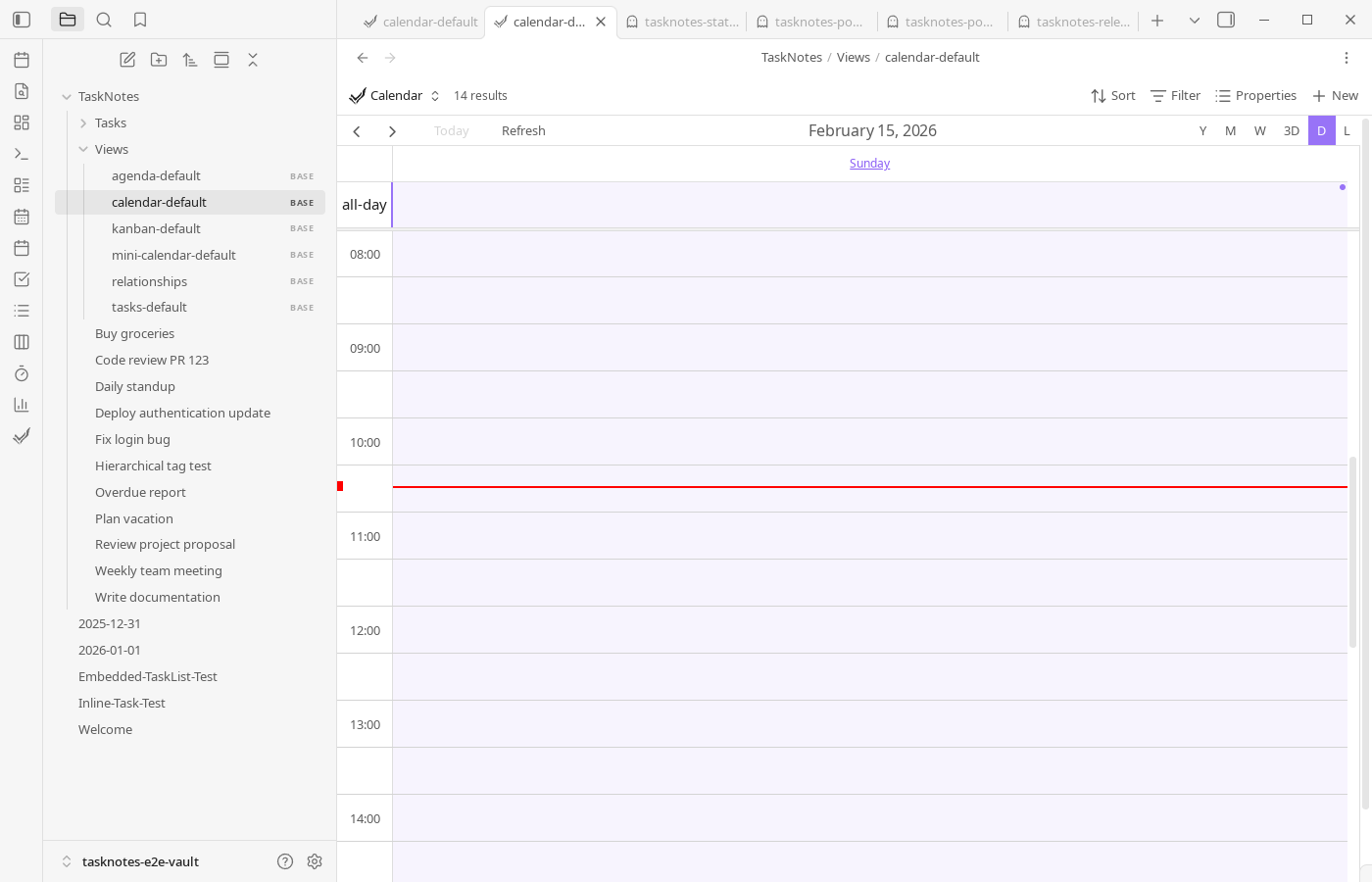Viewport: 1372px width, 882px height.
Task: Expand the Tasks folder
Action: (110, 122)
